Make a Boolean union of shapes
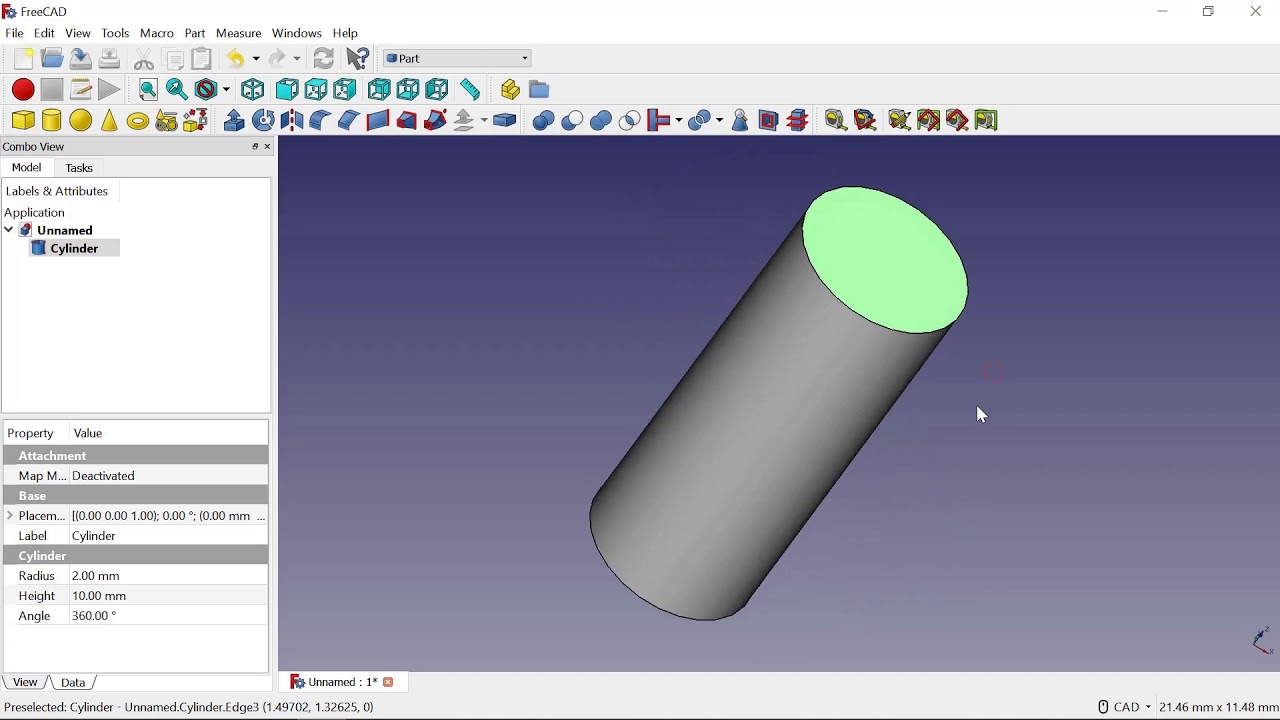Viewport: 1280px width, 720px height. coord(602,121)
